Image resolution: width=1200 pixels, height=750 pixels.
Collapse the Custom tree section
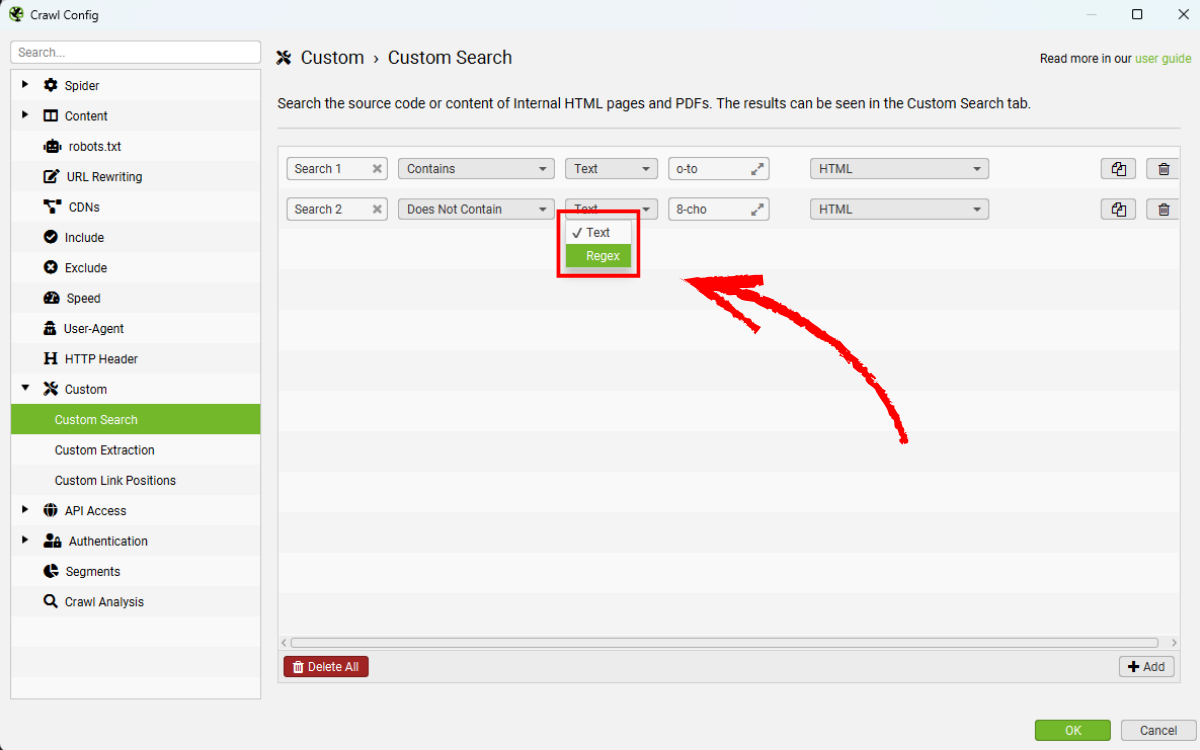(x=25, y=389)
